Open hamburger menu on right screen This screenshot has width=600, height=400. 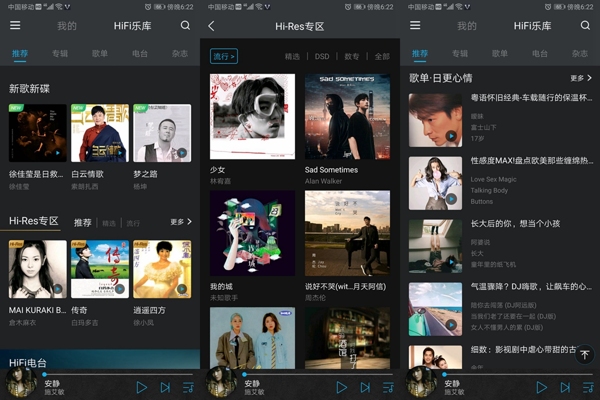click(x=415, y=25)
